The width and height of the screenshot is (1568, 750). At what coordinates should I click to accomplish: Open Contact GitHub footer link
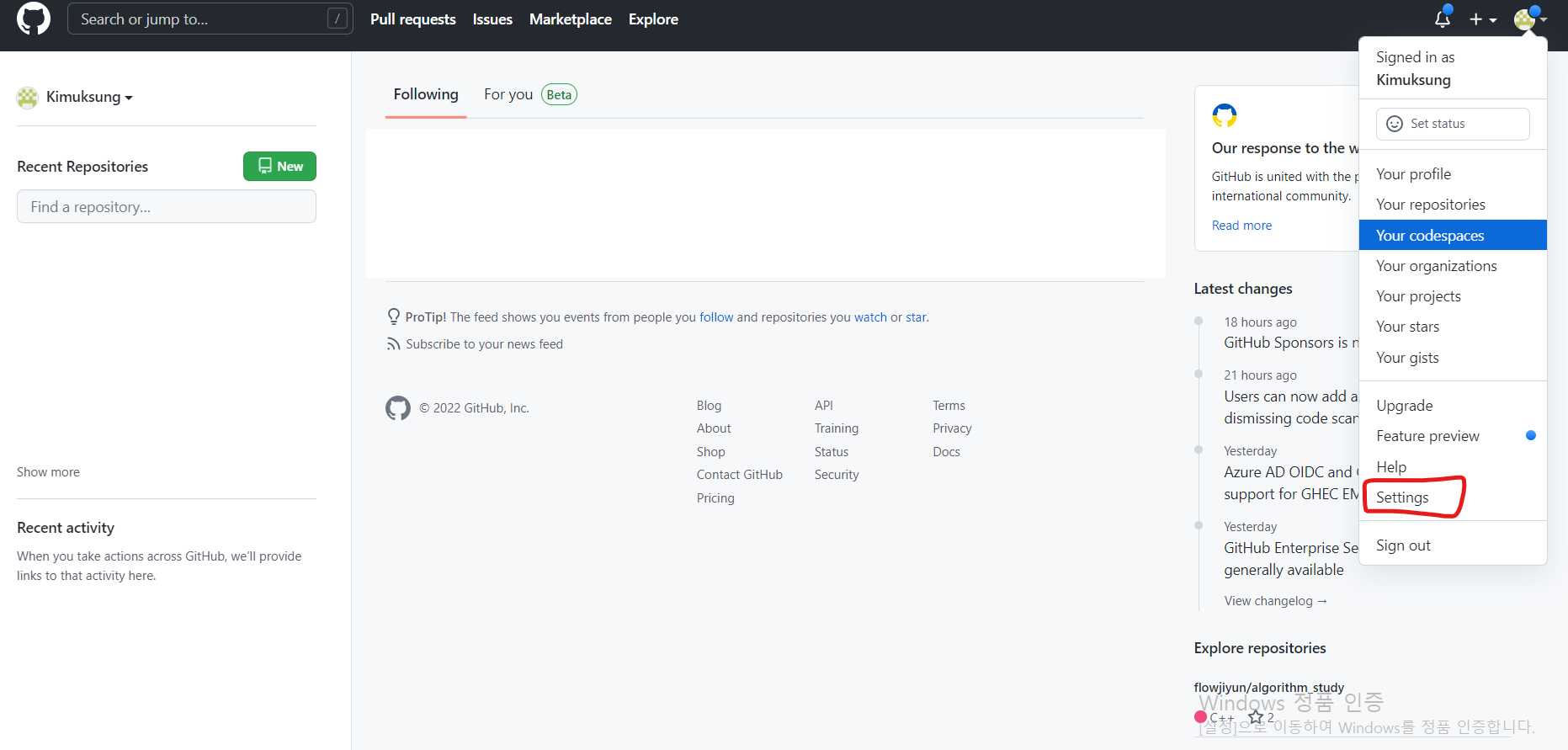pyautogui.click(x=740, y=475)
